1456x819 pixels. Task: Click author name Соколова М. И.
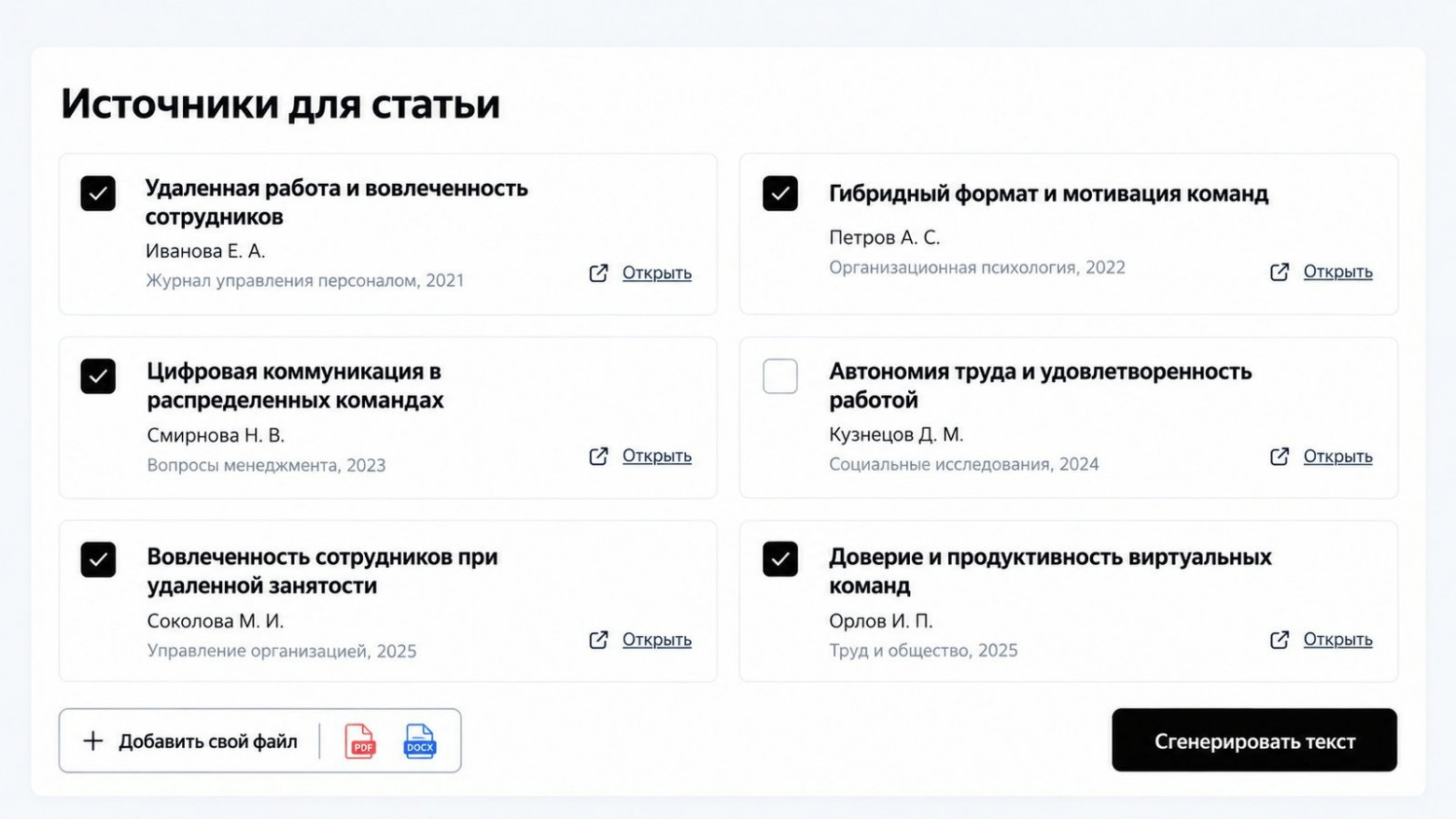[215, 621]
